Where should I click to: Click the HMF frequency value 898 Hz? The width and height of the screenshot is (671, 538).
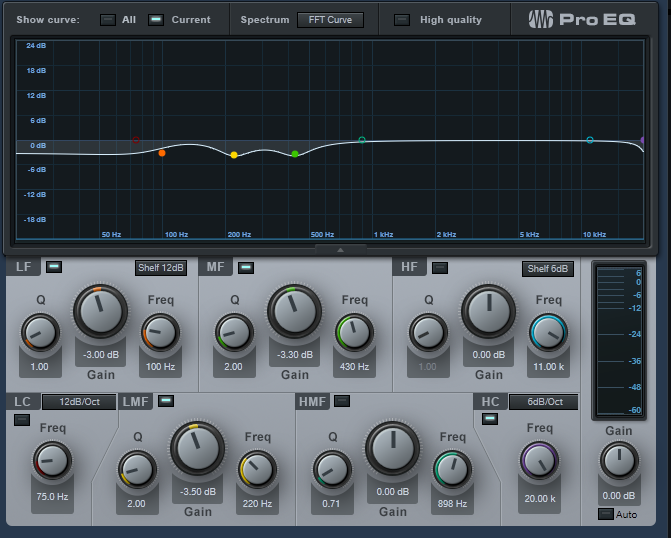click(x=452, y=504)
